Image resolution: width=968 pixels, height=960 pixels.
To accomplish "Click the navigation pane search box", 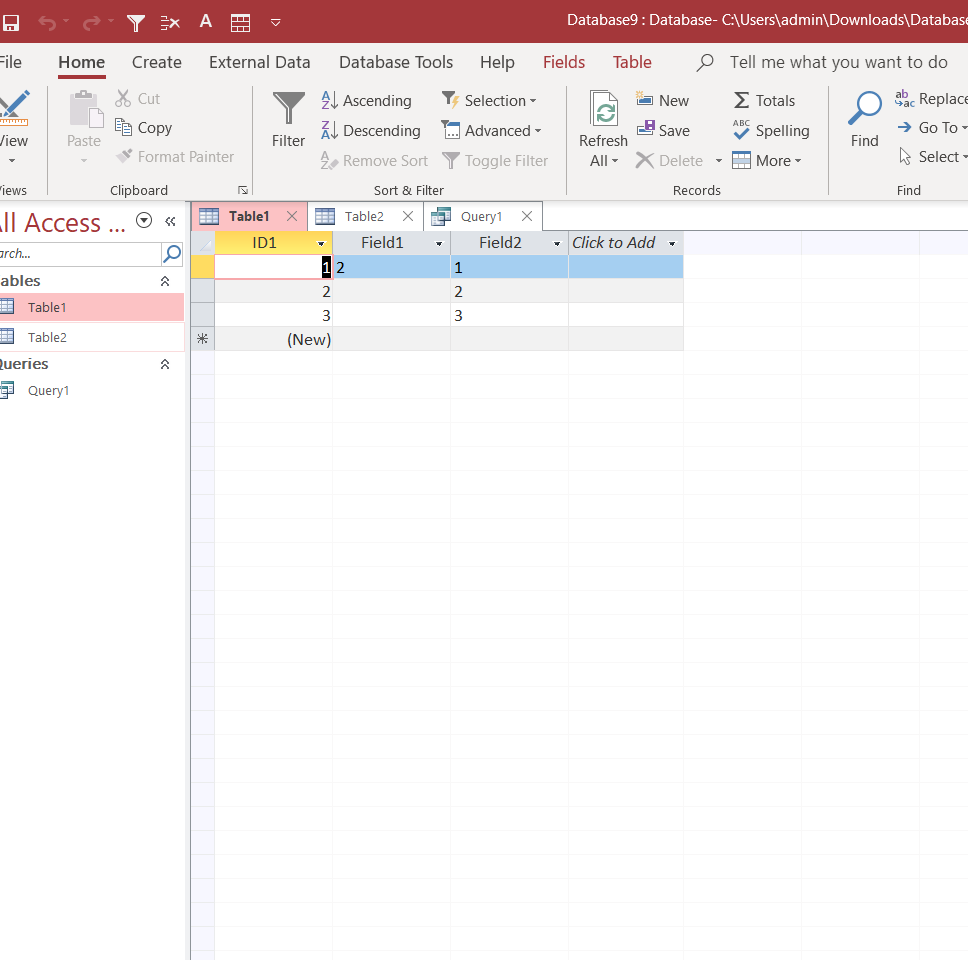I will pyautogui.click(x=79, y=254).
